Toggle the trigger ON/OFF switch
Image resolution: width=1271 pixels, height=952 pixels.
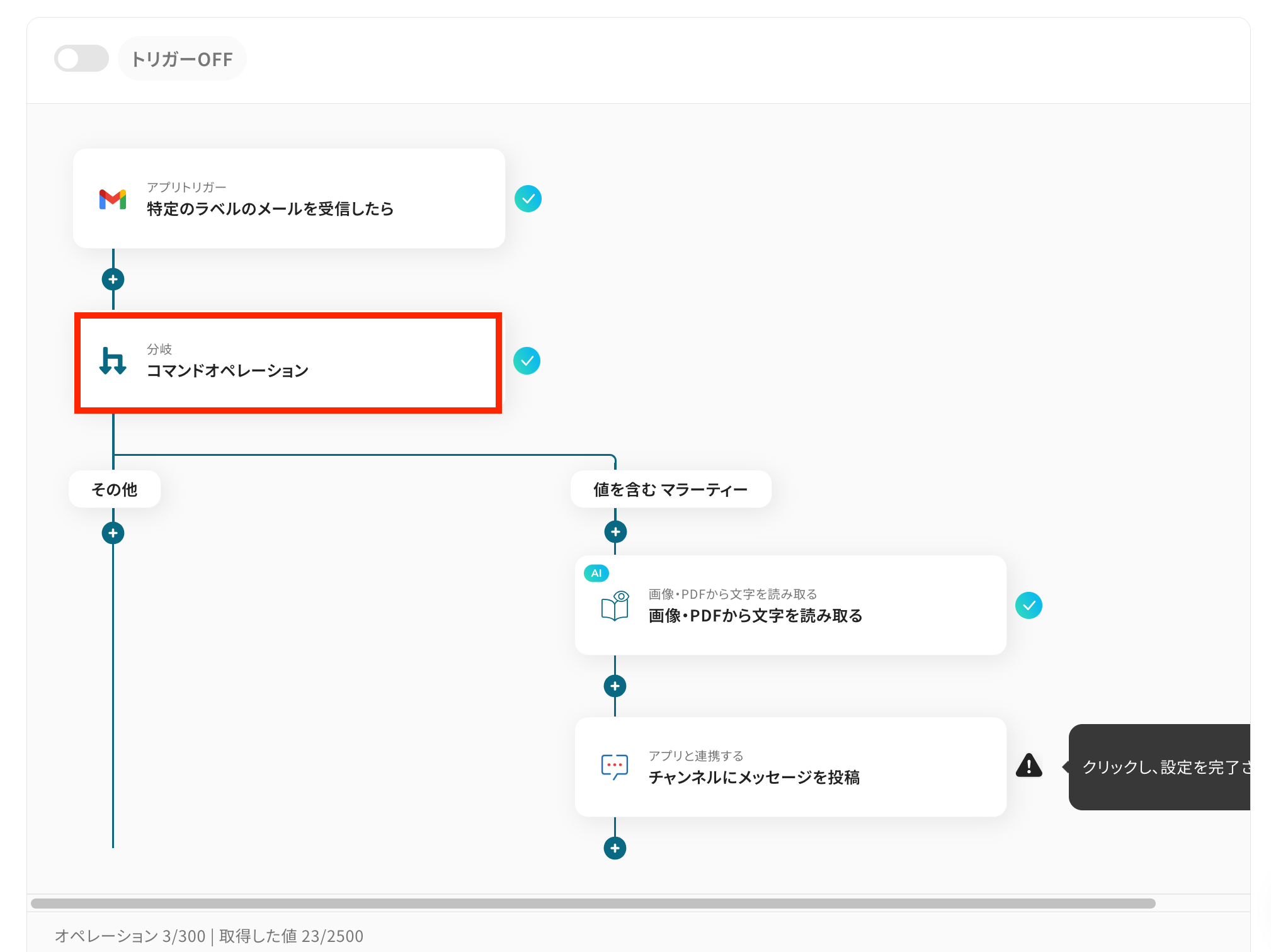coord(81,59)
